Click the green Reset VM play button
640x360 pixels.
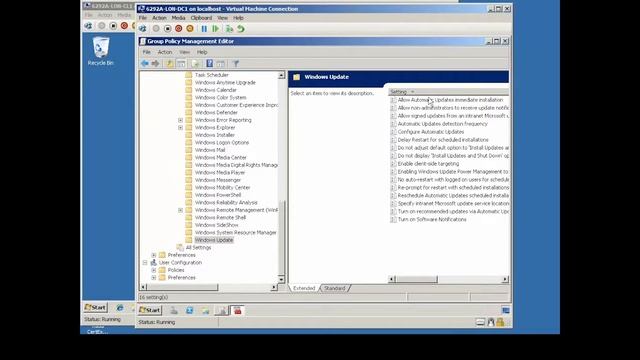click(x=216, y=29)
